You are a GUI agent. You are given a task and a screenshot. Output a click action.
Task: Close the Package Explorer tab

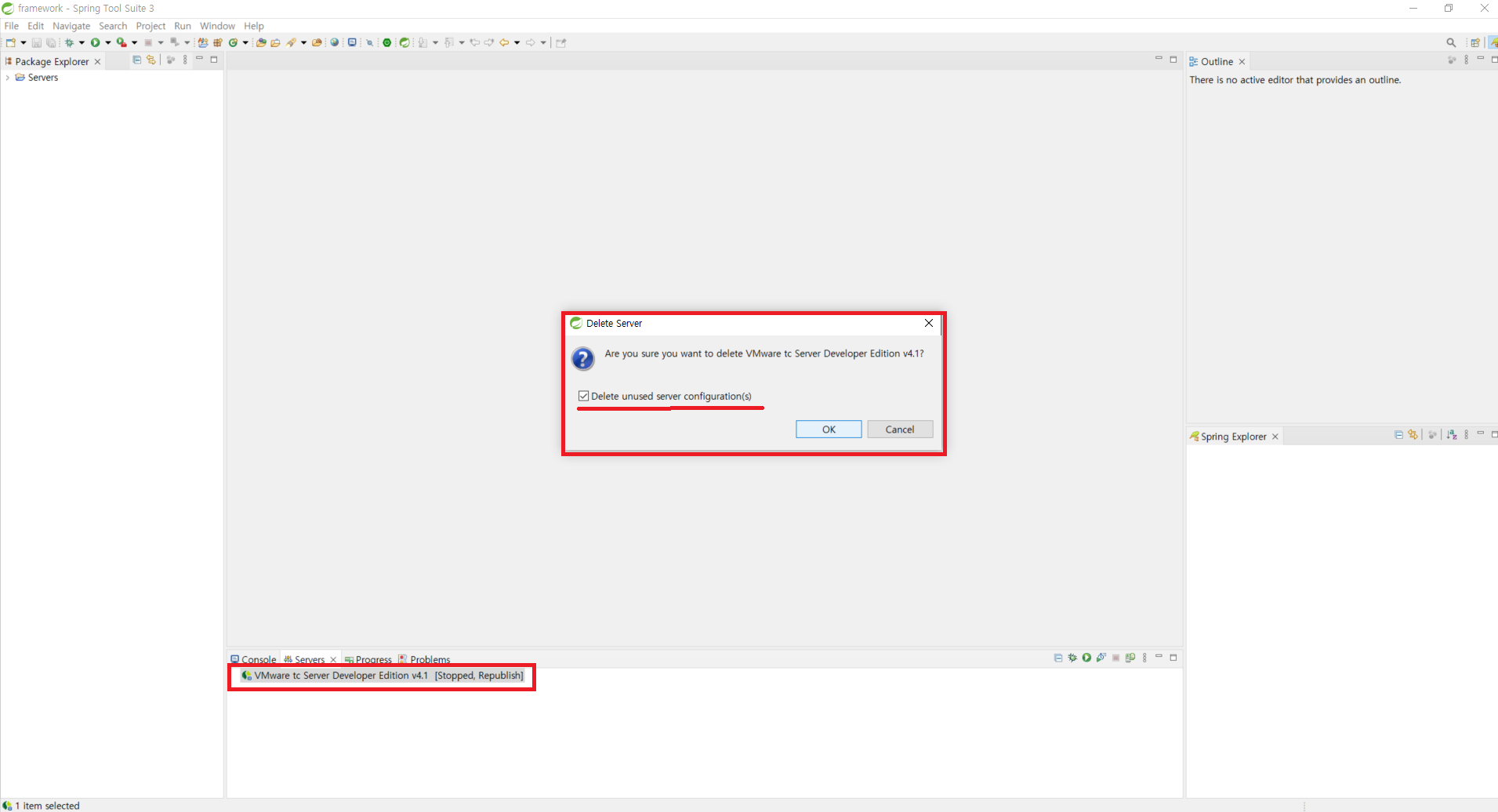(98, 62)
